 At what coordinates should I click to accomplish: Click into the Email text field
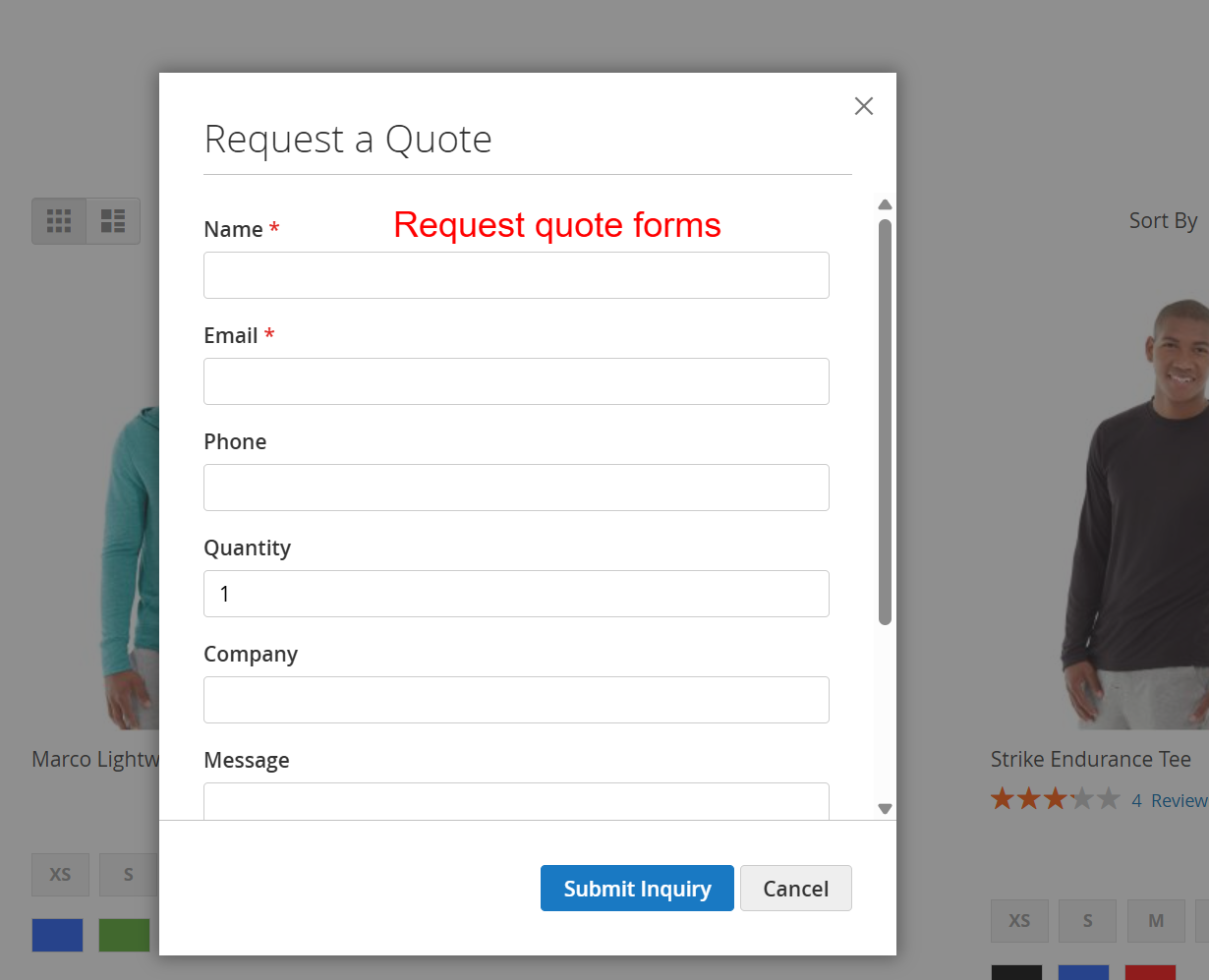coord(516,381)
